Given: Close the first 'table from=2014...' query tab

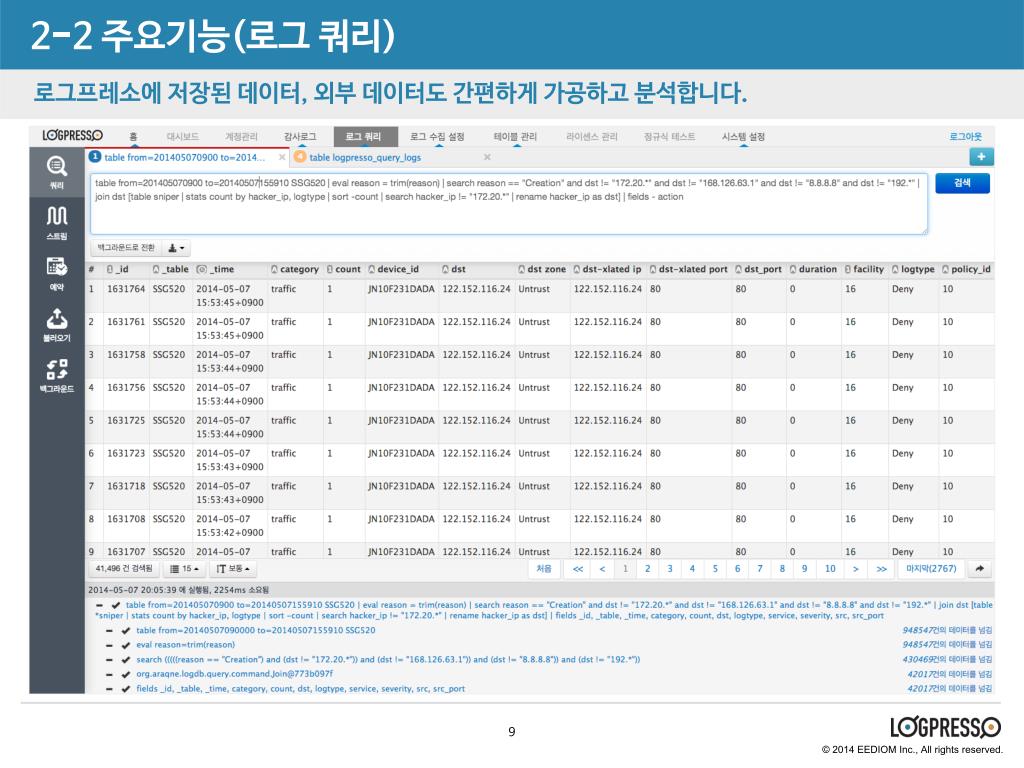Looking at the screenshot, I should click(x=282, y=157).
